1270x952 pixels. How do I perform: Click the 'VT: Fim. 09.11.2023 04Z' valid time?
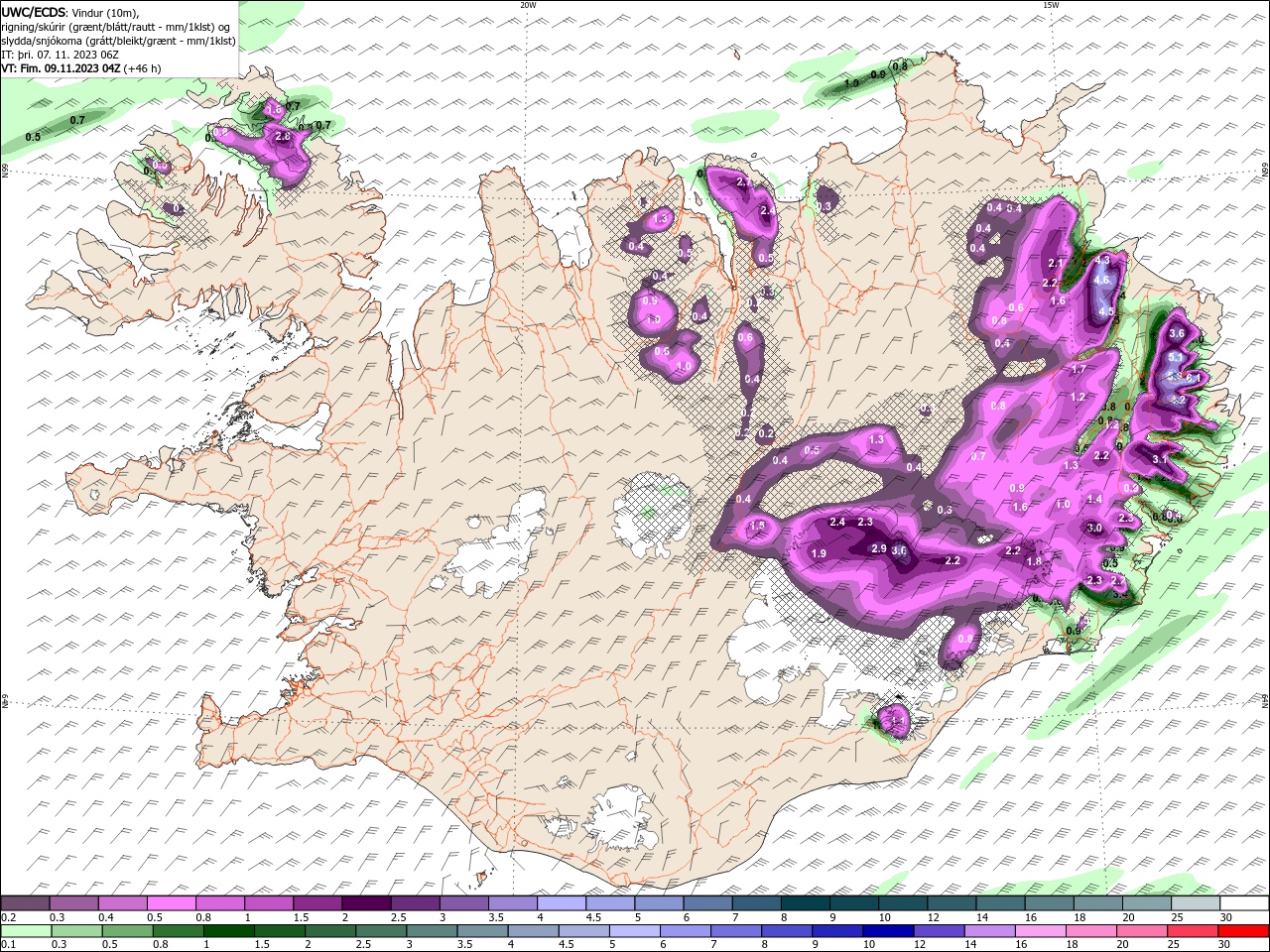pyautogui.click(x=62, y=68)
